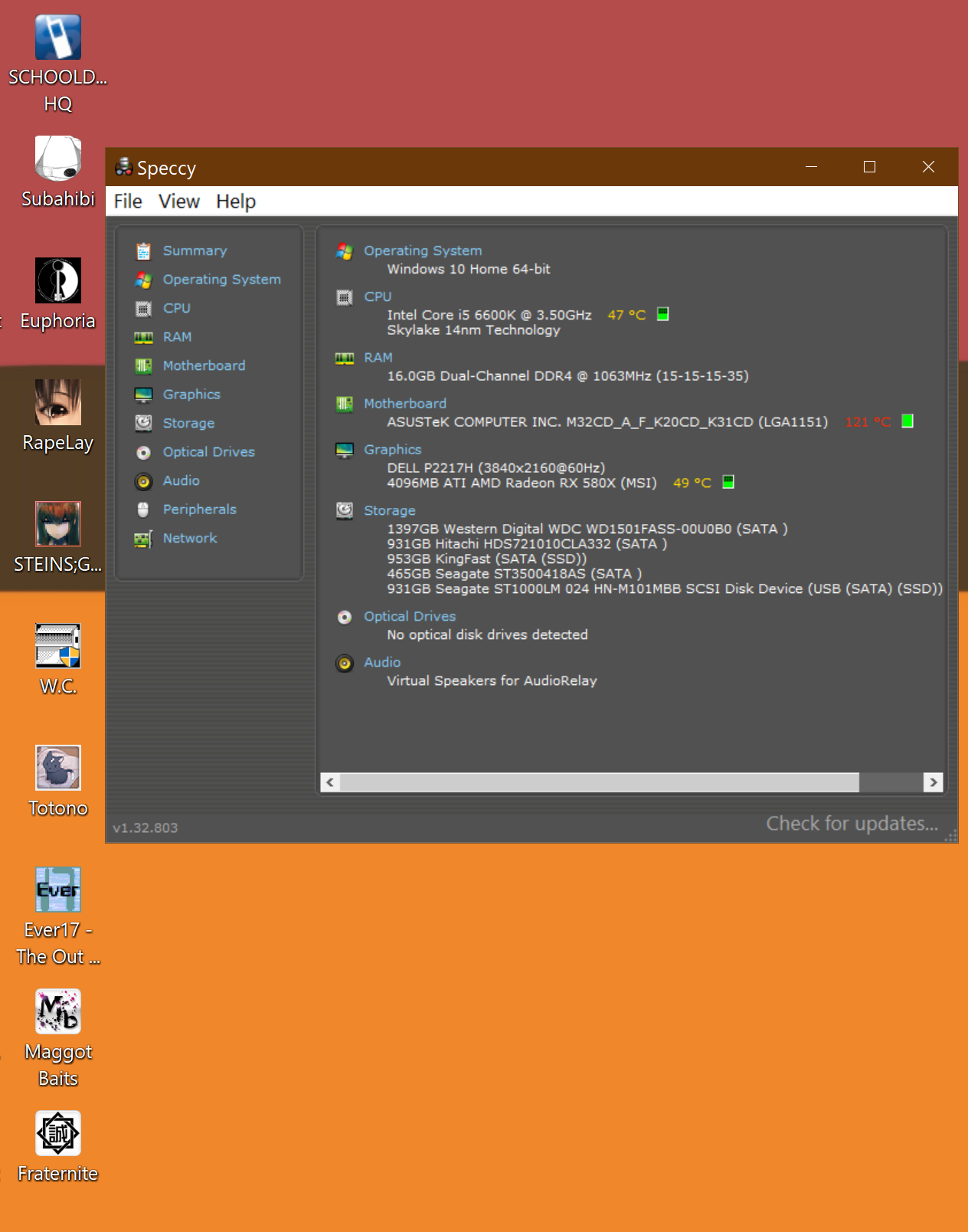This screenshot has width=968, height=1232.
Task: Open the Graphics sidebar entry
Action: pyautogui.click(x=191, y=395)
